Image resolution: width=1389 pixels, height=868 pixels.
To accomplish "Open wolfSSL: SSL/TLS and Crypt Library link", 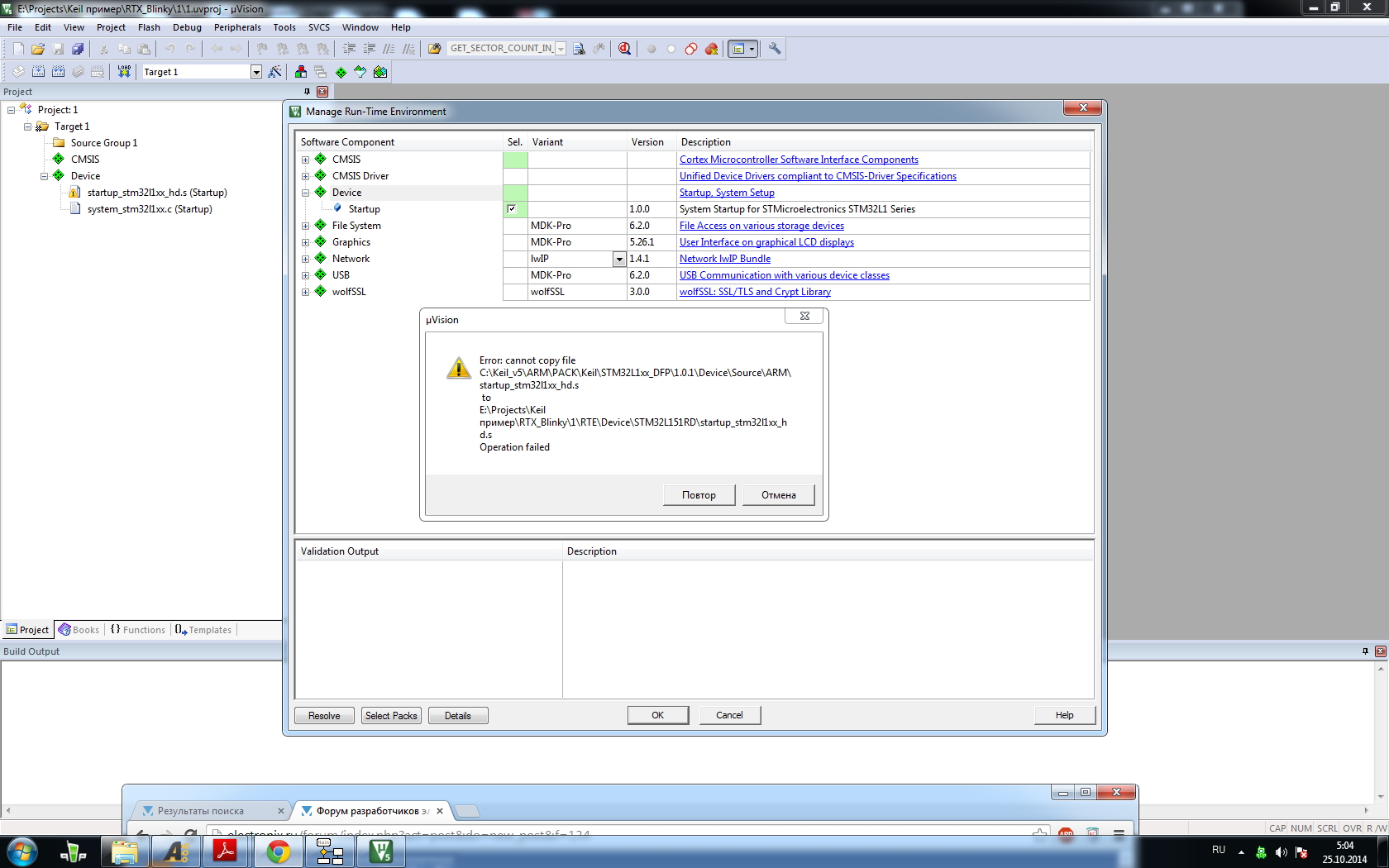I will (755, 292).
